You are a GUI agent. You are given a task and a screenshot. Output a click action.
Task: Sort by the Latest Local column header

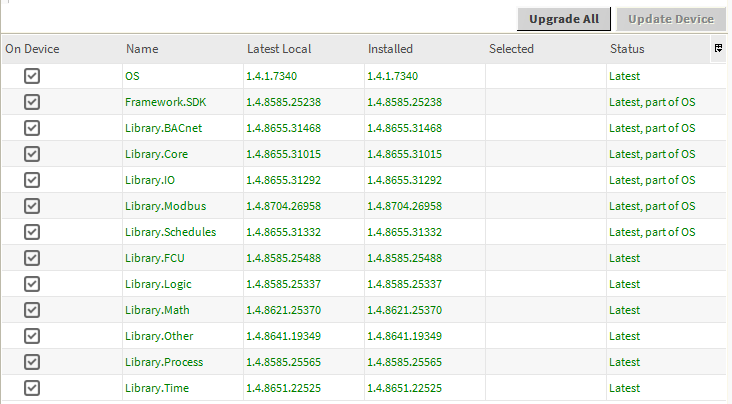click(x=279, y=49)
